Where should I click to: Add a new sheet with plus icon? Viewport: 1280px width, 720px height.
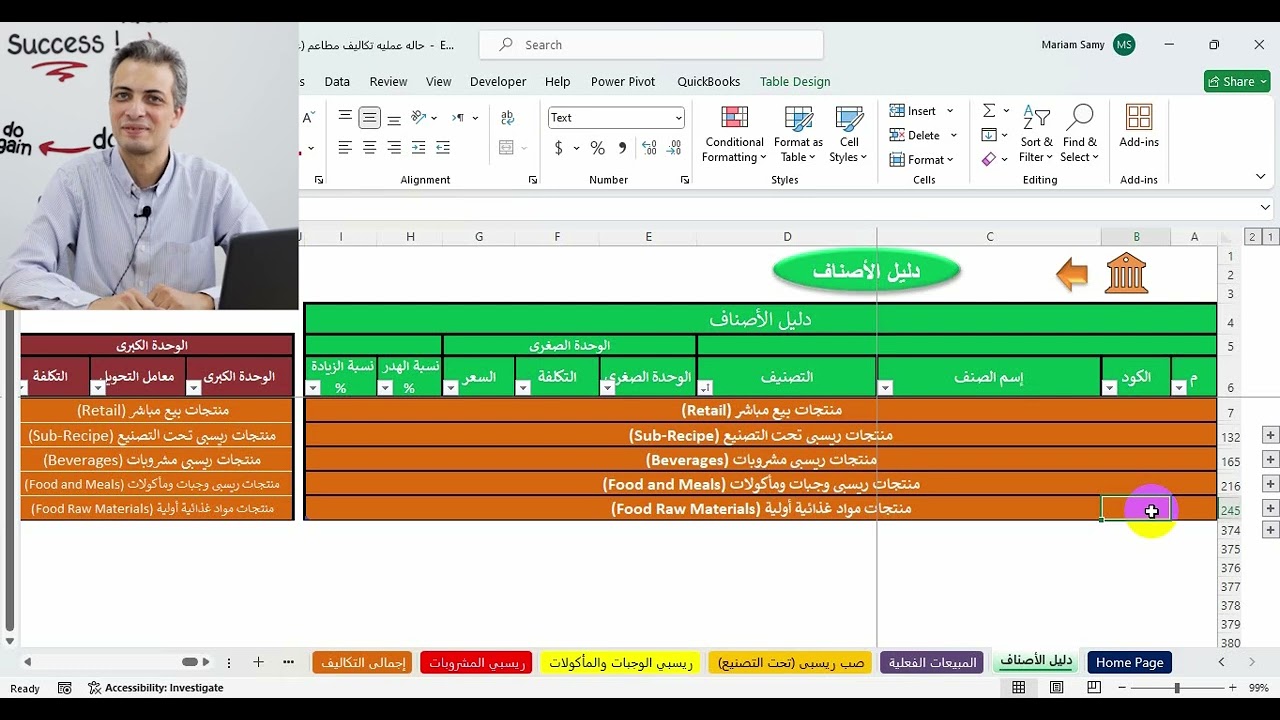pyautogui.click(x=258, y=662)
